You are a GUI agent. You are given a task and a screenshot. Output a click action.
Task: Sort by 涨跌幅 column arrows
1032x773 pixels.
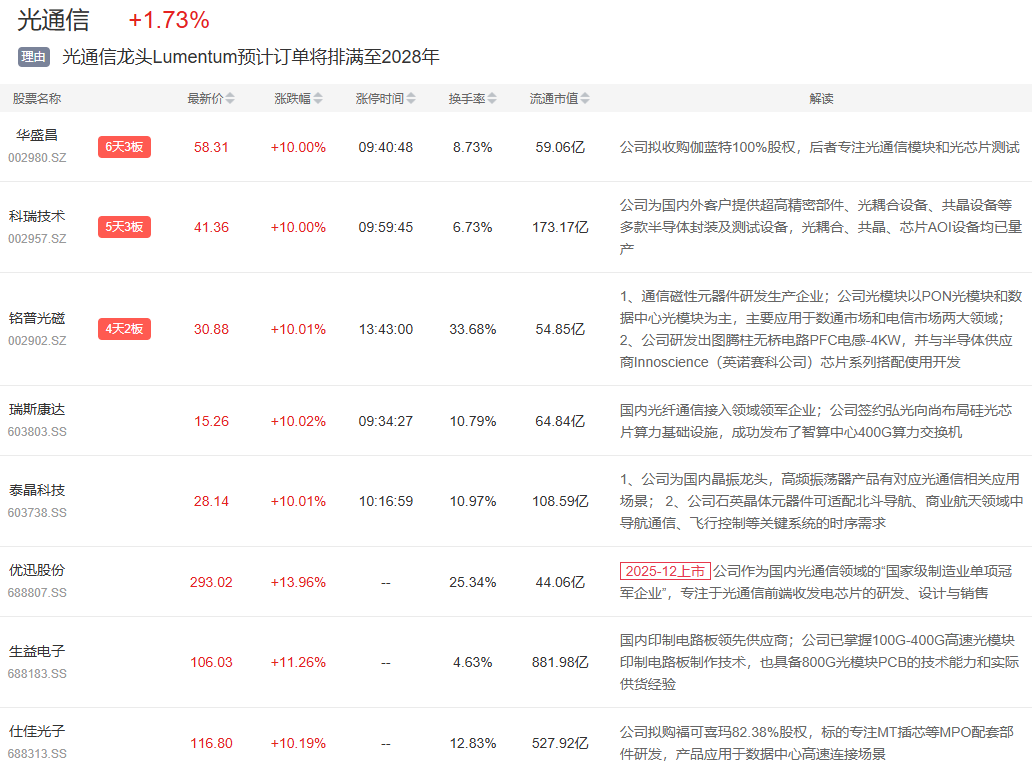[318, 99]
